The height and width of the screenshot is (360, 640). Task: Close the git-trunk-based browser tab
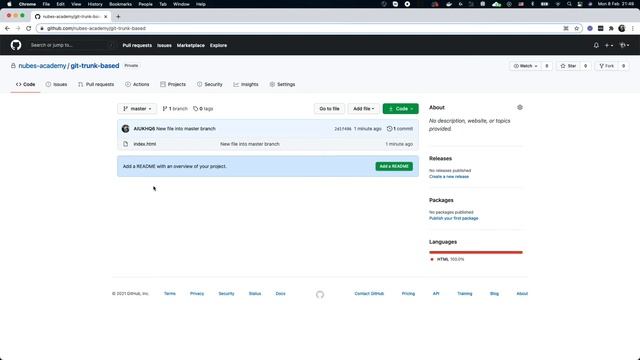[x=105, y=16]
